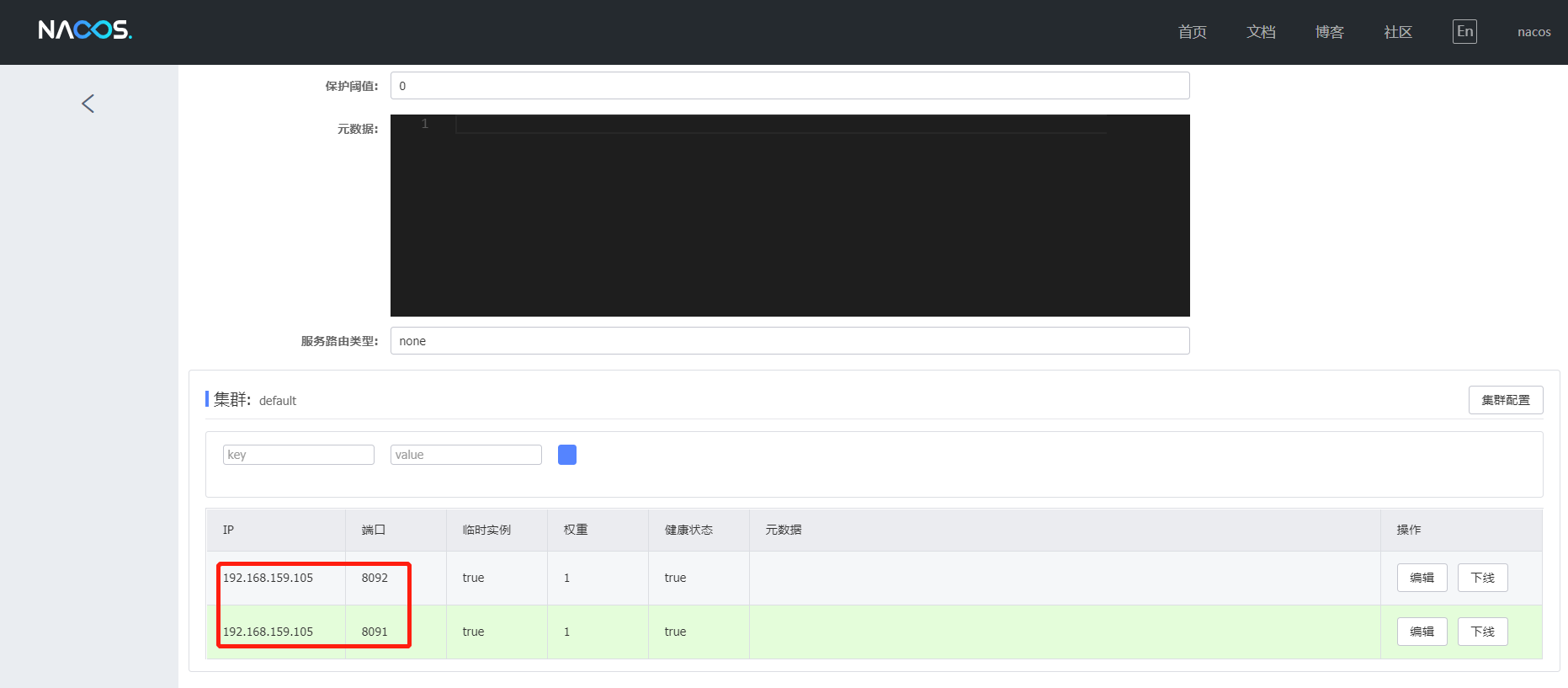Click the 集群配置 button

1506,400
